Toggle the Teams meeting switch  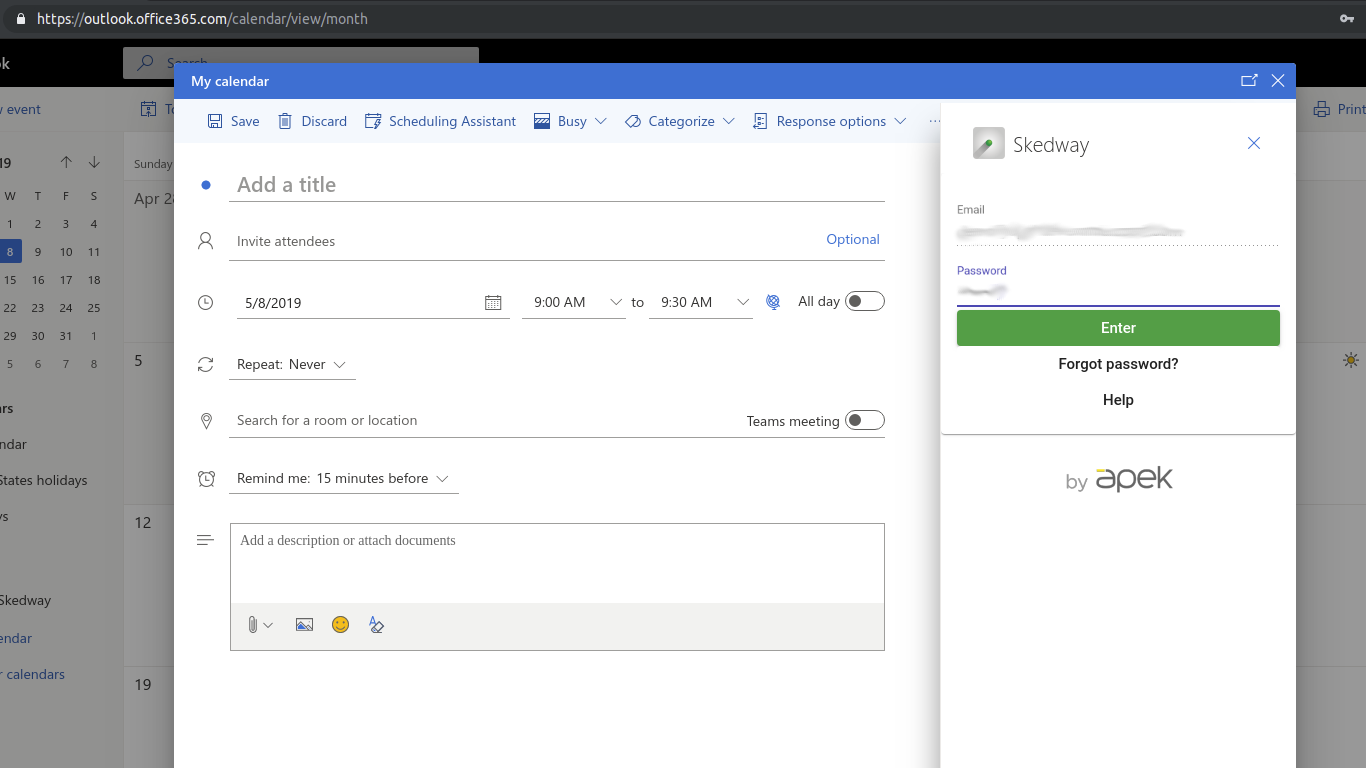(x=865, y=420)
